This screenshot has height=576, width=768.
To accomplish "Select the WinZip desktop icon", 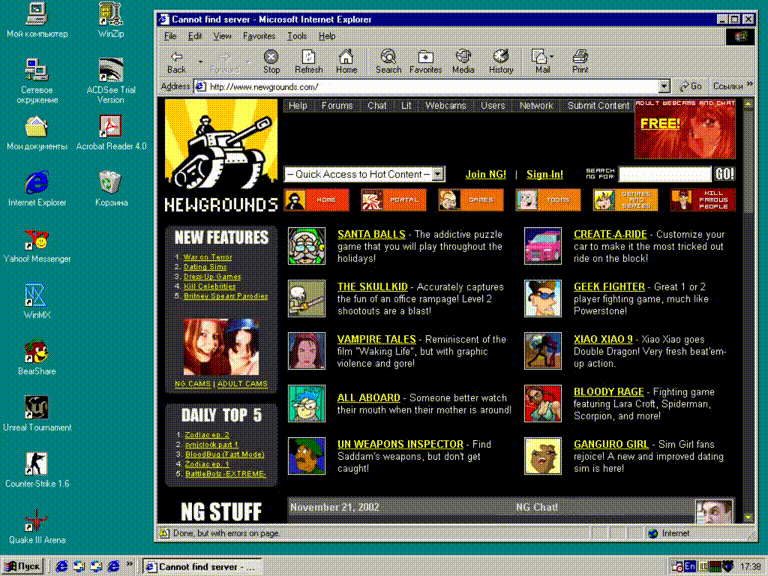I will (x=111, y=21).
